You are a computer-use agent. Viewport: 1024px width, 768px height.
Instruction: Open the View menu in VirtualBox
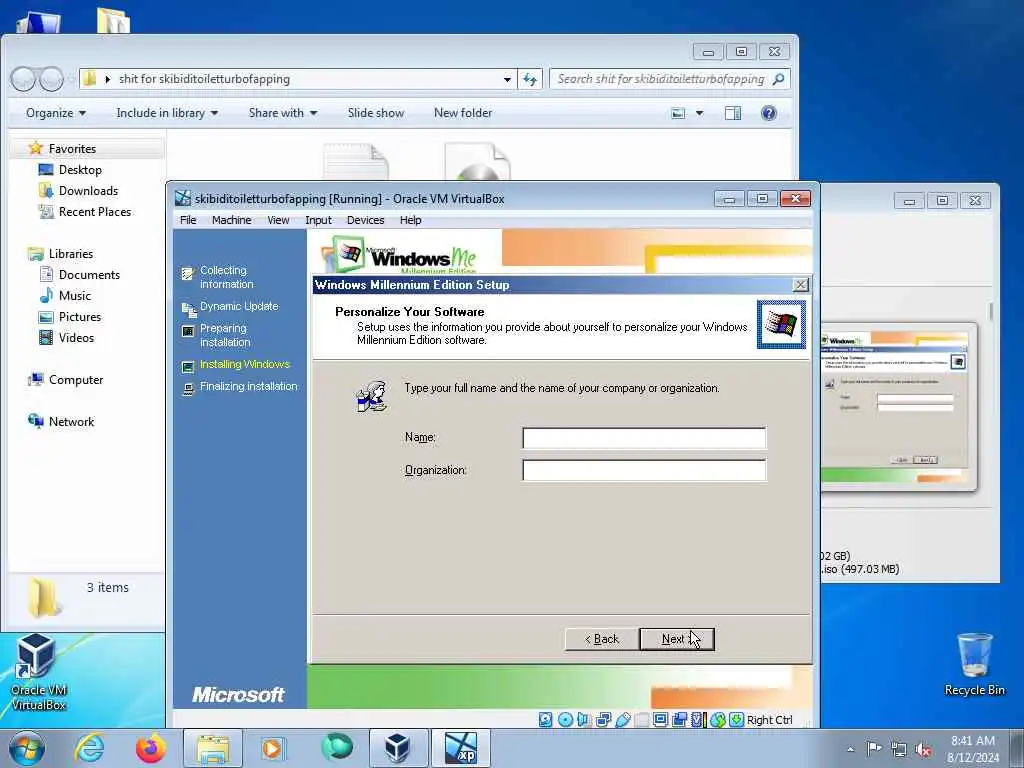pos(278,220)
